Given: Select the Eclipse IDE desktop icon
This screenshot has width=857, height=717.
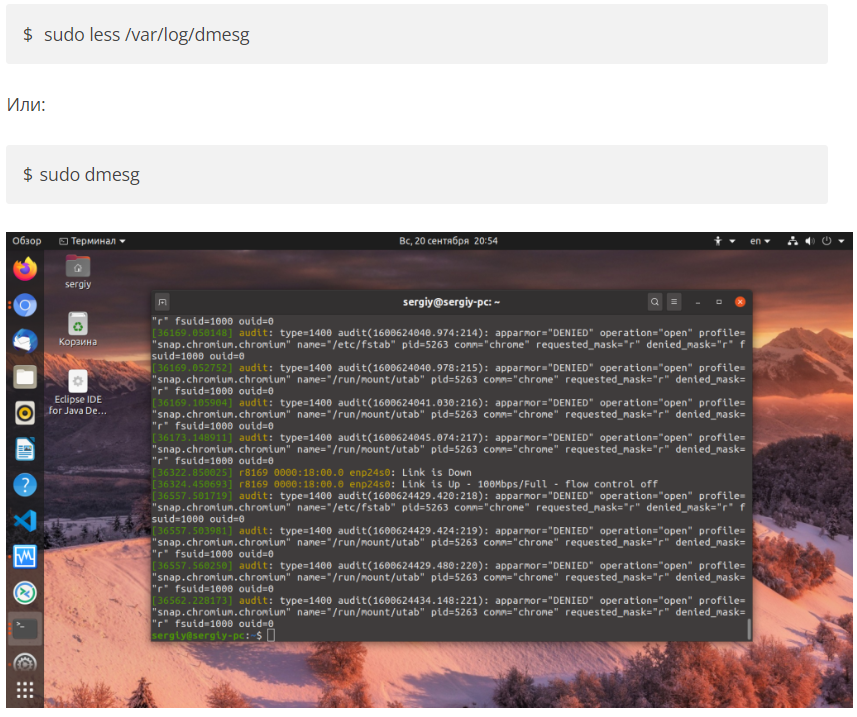Looking at the screenshot, I should pyautogui.click(x=78, y=393).
